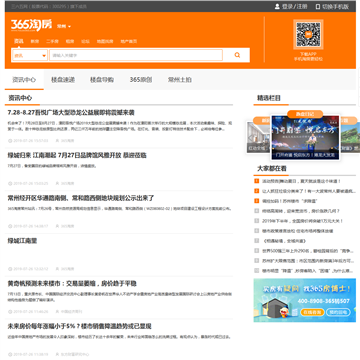Click the author icon under the 黄奇帆 article

pyautogui.click(x=57, y=312)
